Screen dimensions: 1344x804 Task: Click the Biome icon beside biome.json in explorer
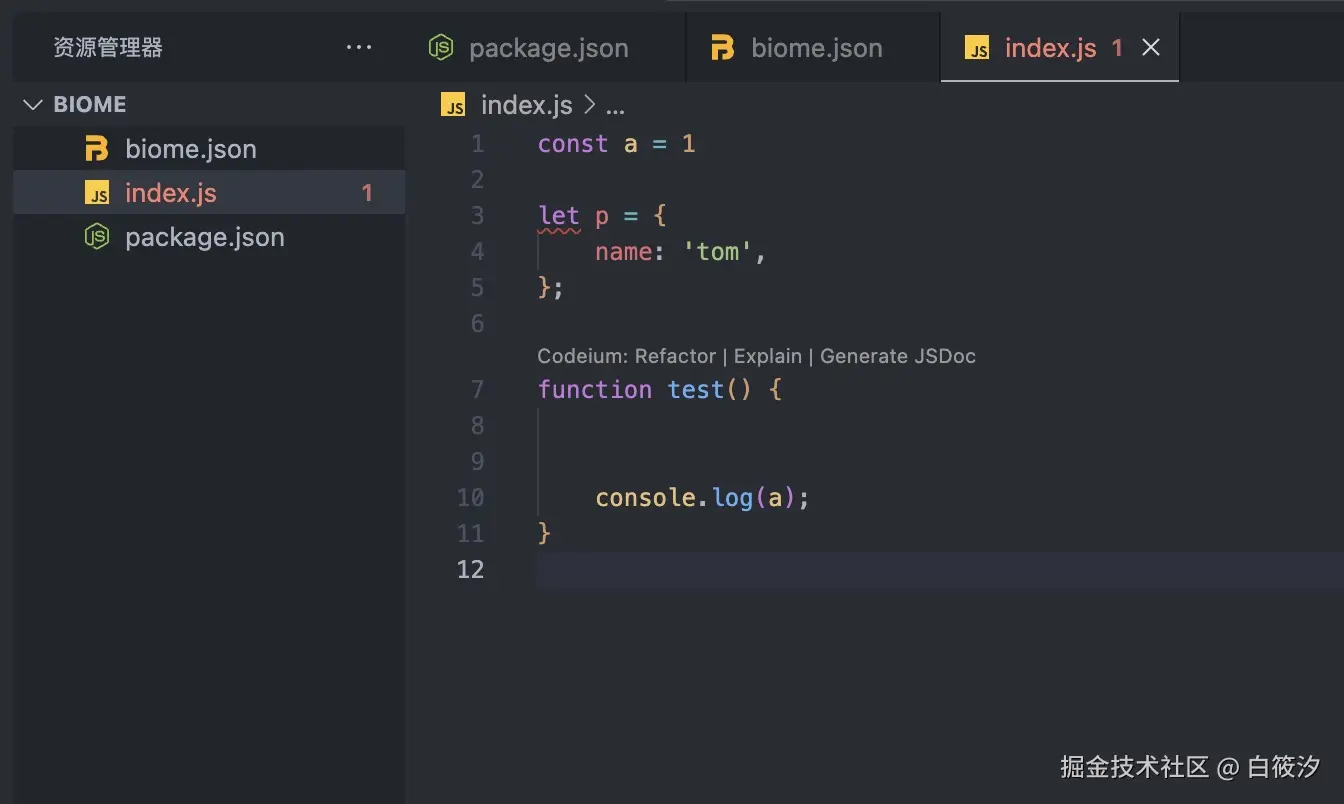tap(96, 149)
